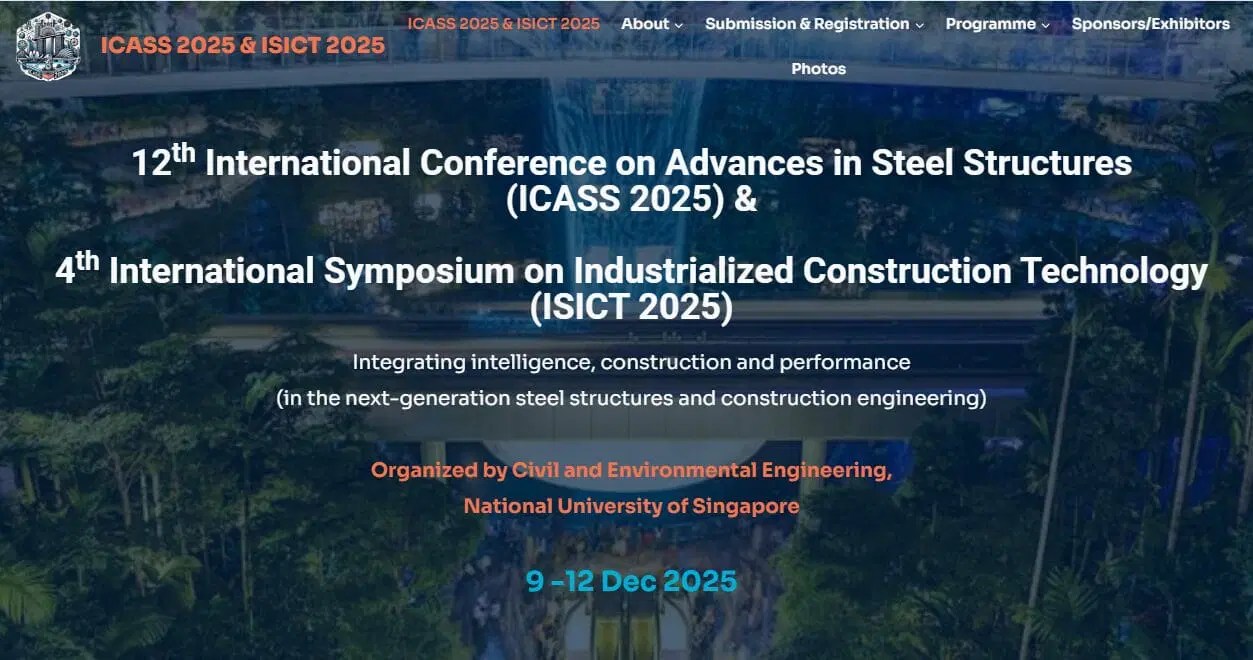
Task: Expand the Programme dropdown chevron
Action: [1045, 25]
